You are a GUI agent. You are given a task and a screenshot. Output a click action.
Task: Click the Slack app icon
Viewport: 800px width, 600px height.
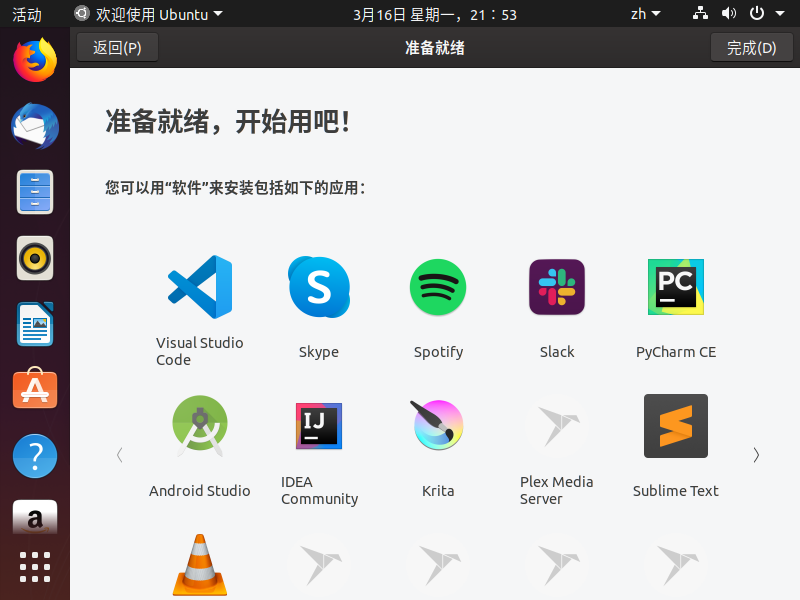pos(557,287)
